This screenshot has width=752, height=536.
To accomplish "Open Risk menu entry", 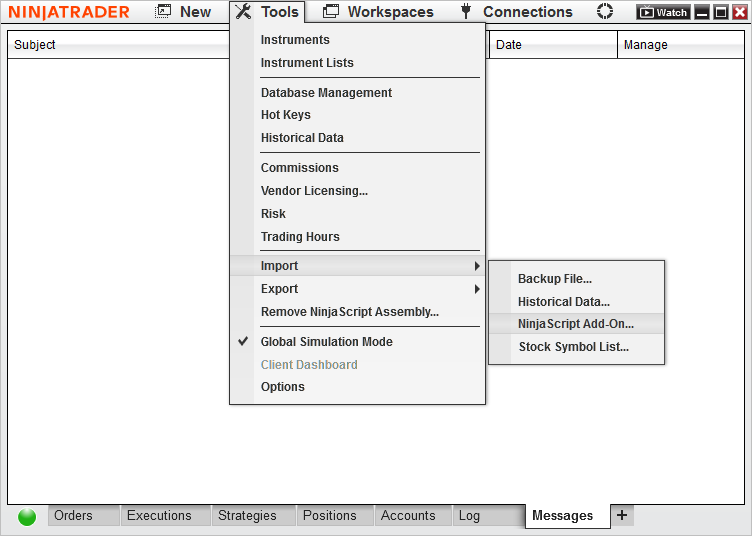I will tap(273, 214).
